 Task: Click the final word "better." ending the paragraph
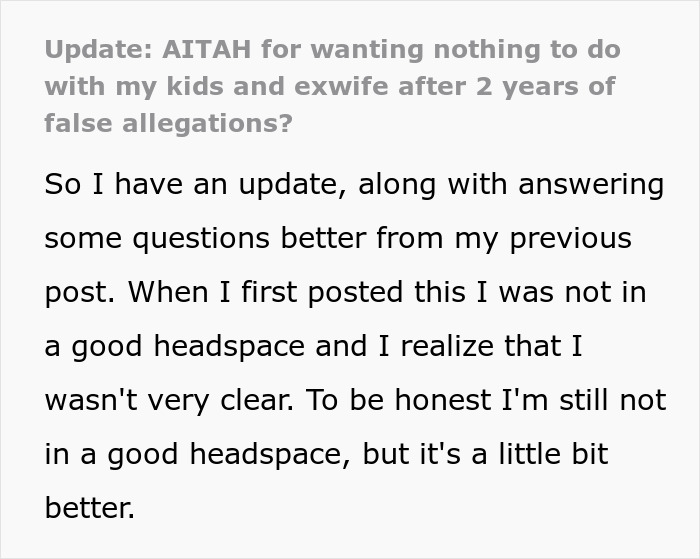click(90, 509)
